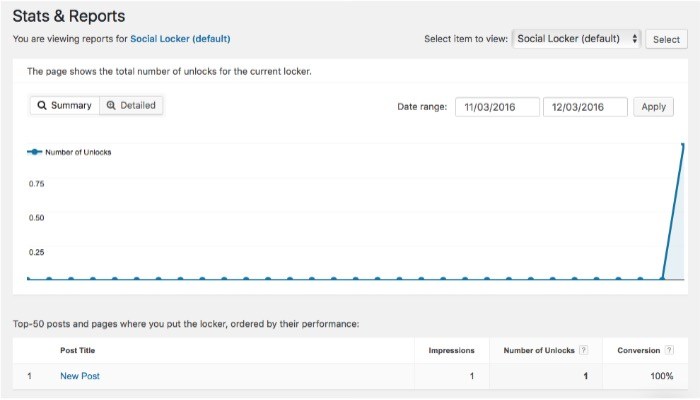
Task: Click the Impressions column header
Action: pos(451,351)
